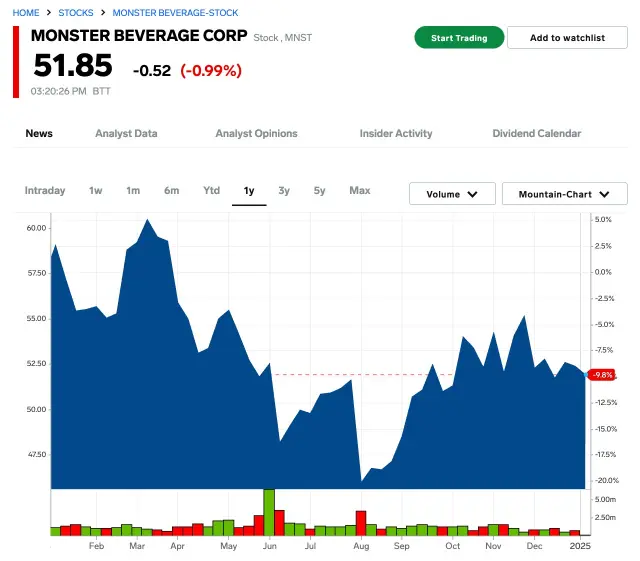Click the 2025 date axis label
This screenshot has width=640, height=561.
580,546
